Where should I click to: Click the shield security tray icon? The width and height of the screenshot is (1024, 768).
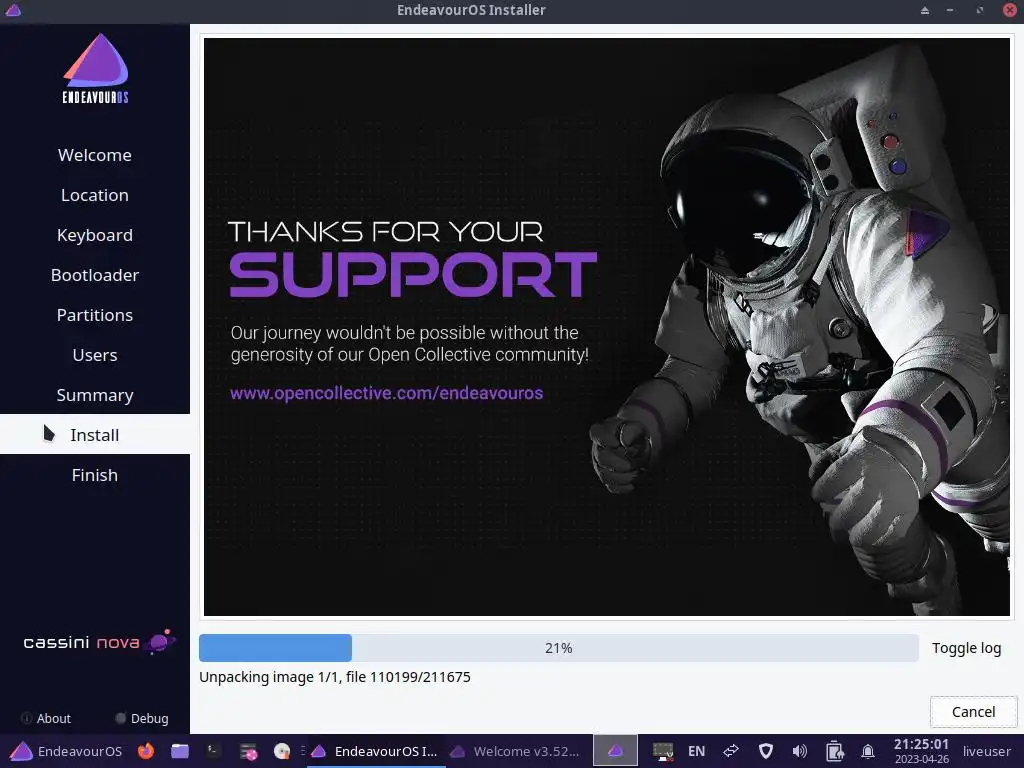765,751
